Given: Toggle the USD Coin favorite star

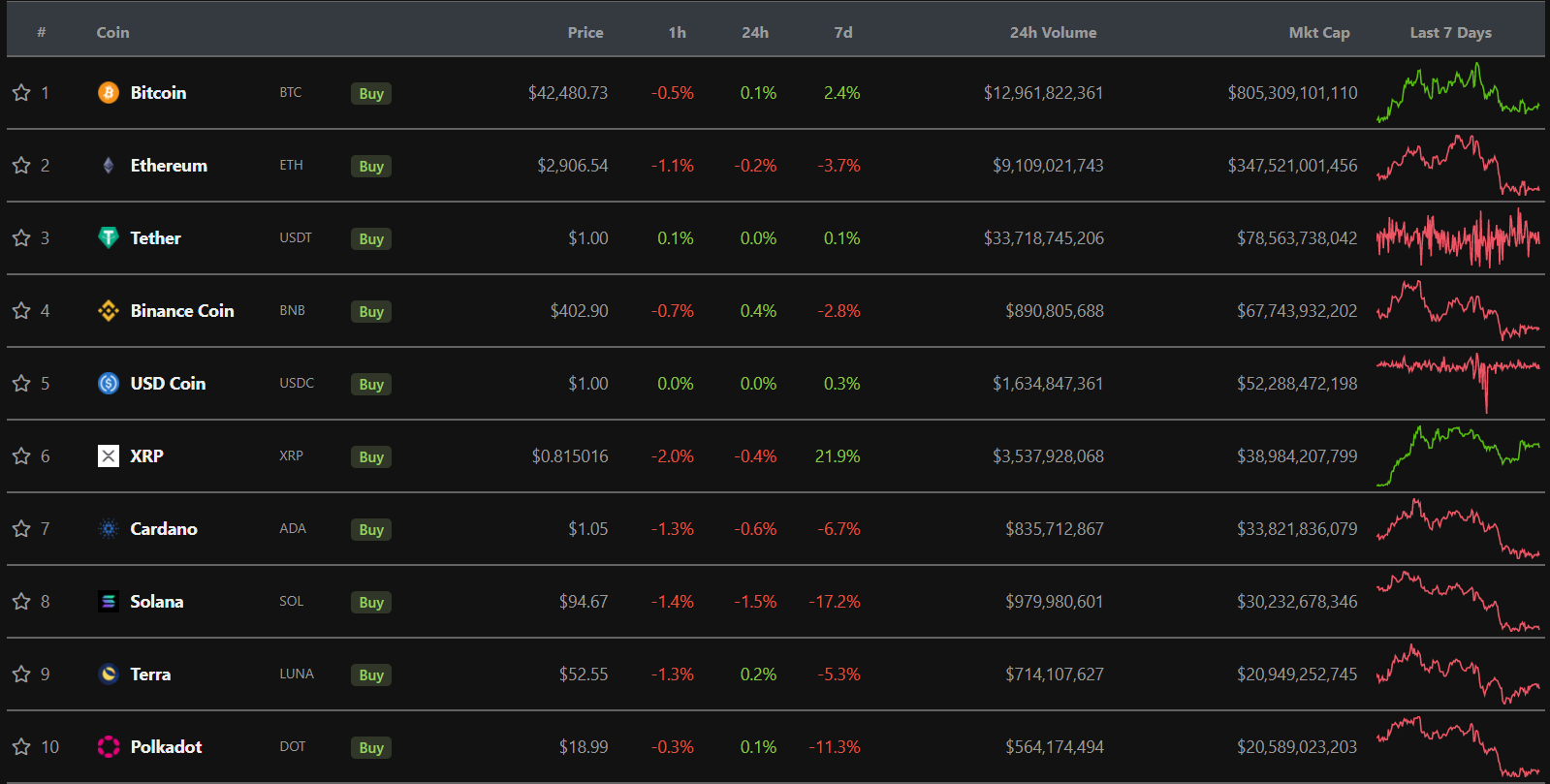Looking at the screenshot, I should coord(21,383).
